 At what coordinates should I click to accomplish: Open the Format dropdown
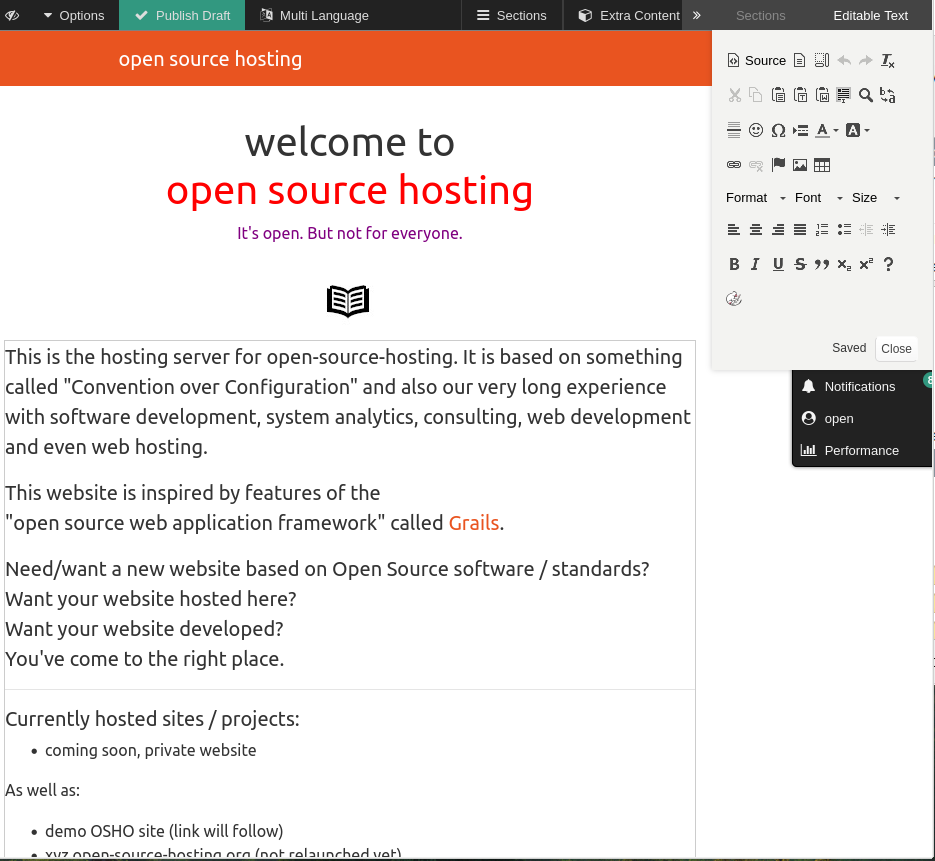[756, 198]
